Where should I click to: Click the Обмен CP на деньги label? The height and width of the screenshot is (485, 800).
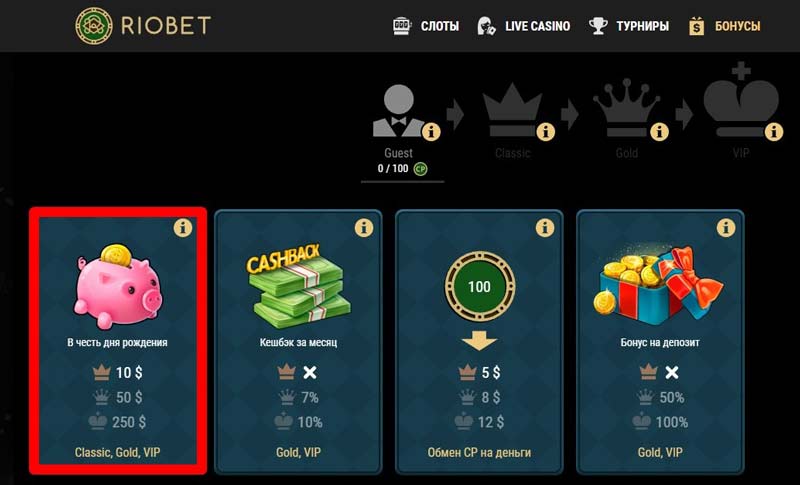point(480,452)
